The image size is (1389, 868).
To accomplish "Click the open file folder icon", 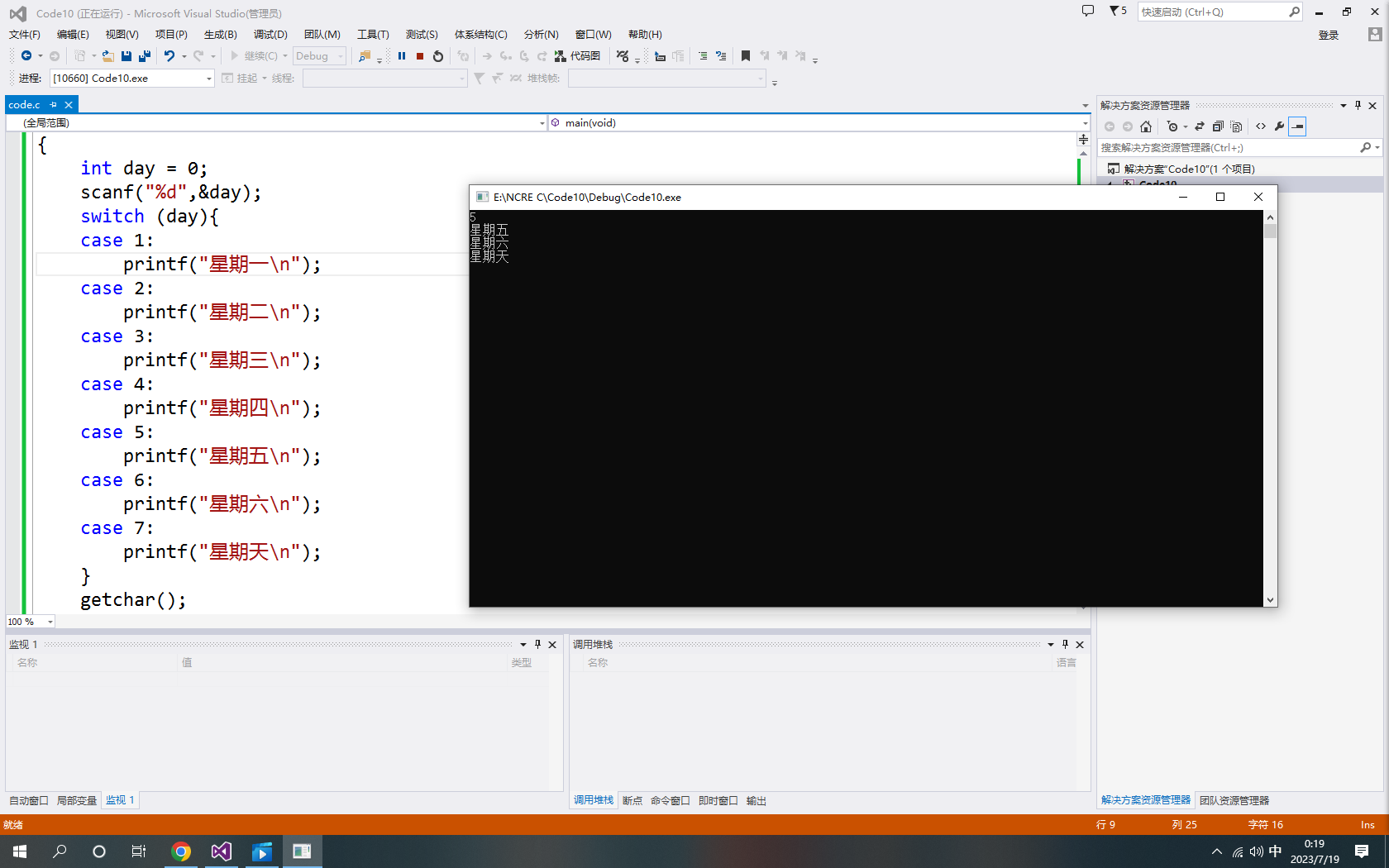I will pos(108,55).
